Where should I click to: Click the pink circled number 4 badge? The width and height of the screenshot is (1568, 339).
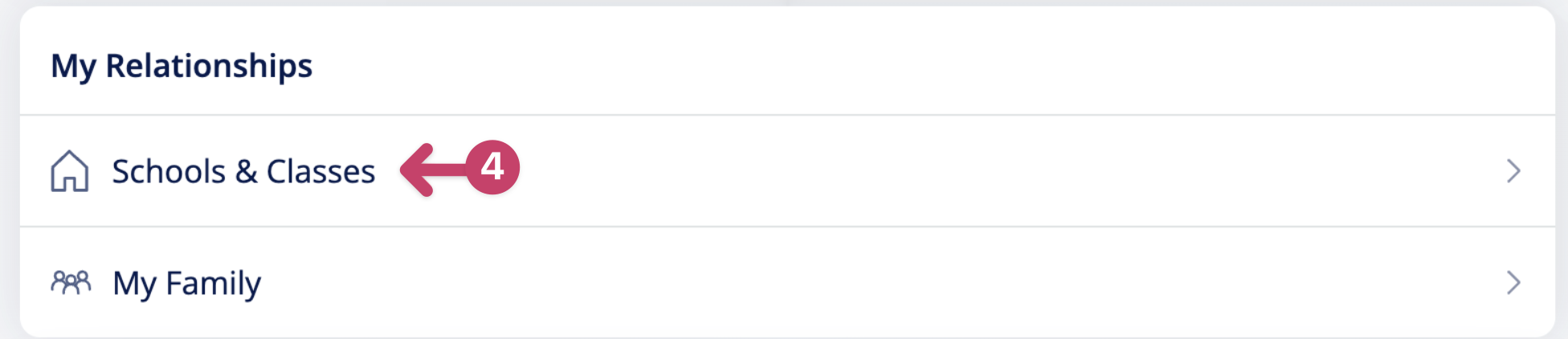(x=492, y=167)
